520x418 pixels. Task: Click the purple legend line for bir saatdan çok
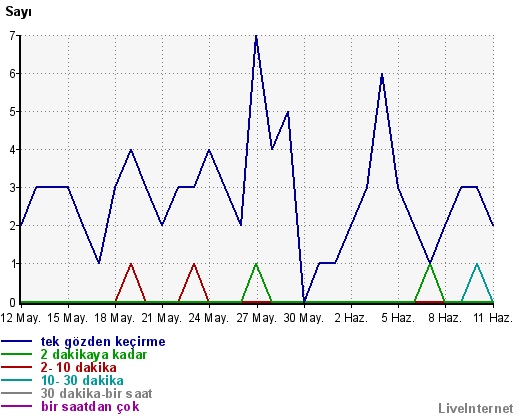(16, 406)
